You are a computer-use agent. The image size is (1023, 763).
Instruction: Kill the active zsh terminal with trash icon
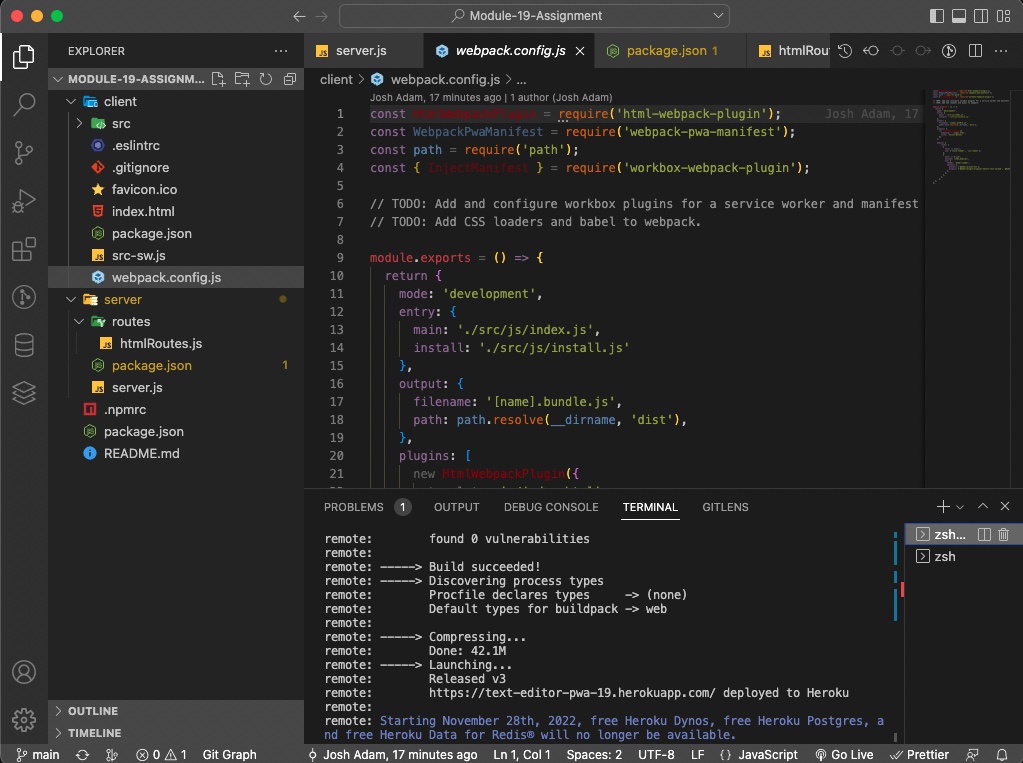tap(1003, 534)
